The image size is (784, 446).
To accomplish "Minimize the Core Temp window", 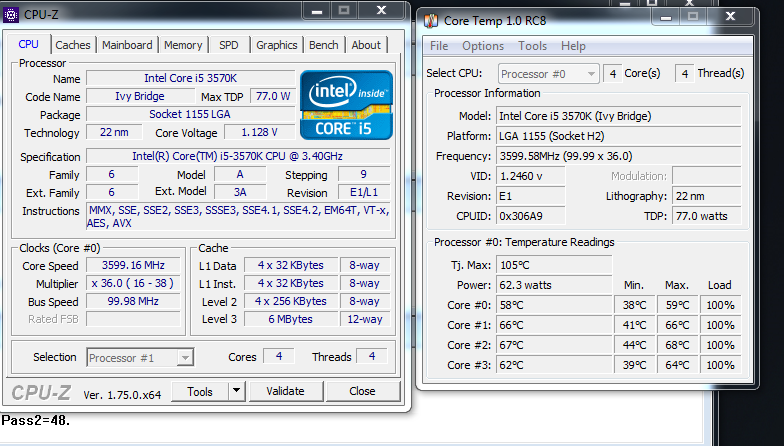I will [666, 17].
